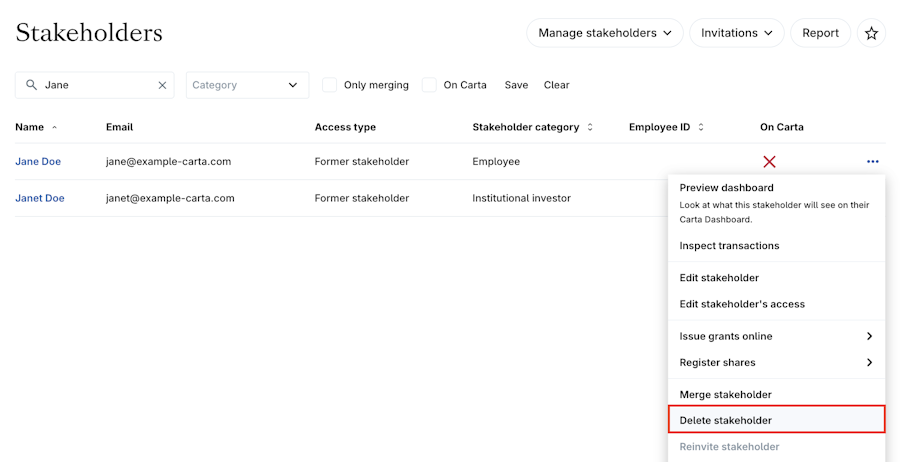Click red X On Carta status icon

[769, 161]
